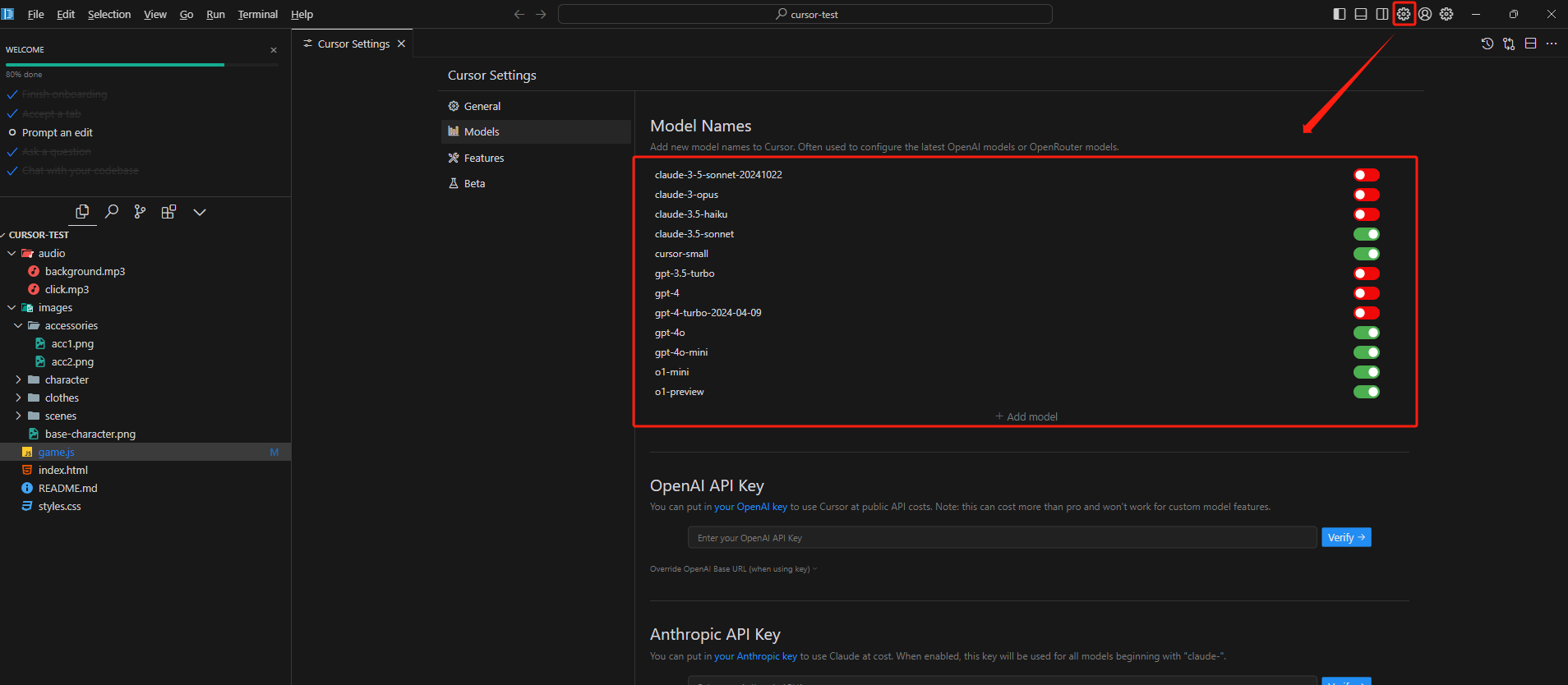Image resolution: width=1568 pixels, height=685 pixels.
Task: Open the account profile icon in title bar
Action: tap(1425, 14)
